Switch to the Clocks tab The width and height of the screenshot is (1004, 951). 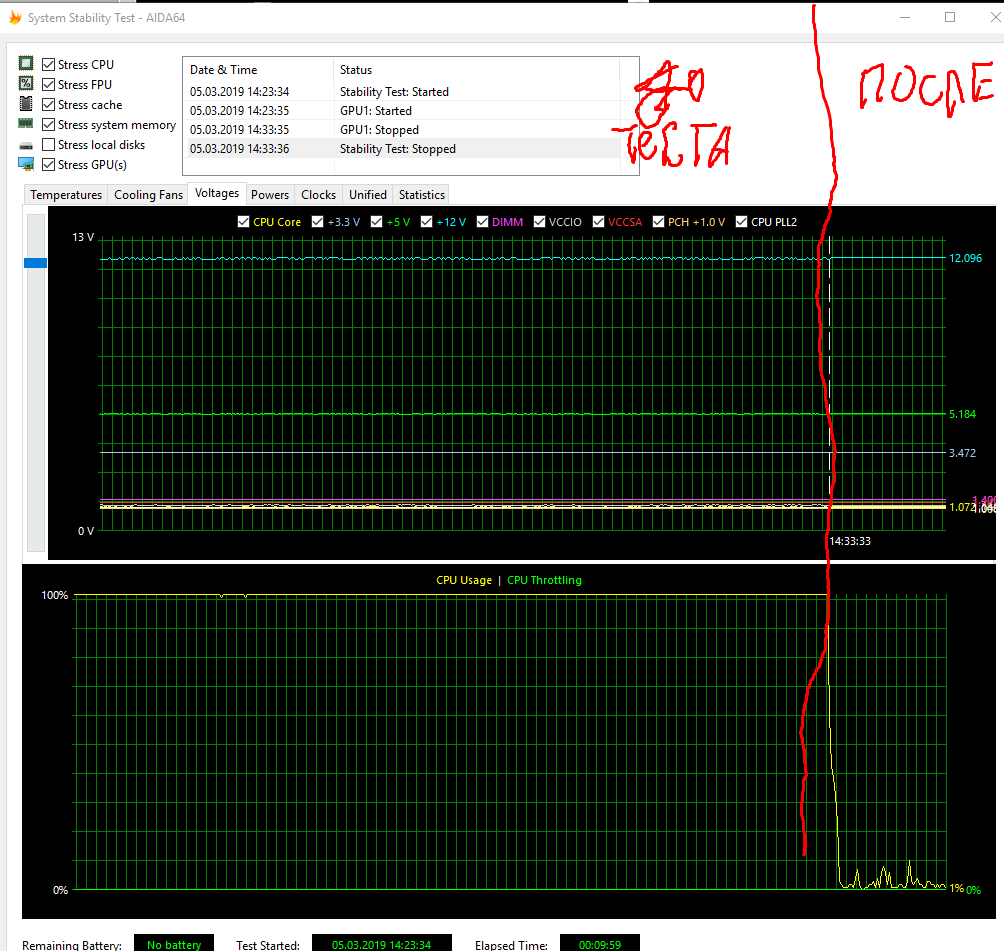click(319, 195)
